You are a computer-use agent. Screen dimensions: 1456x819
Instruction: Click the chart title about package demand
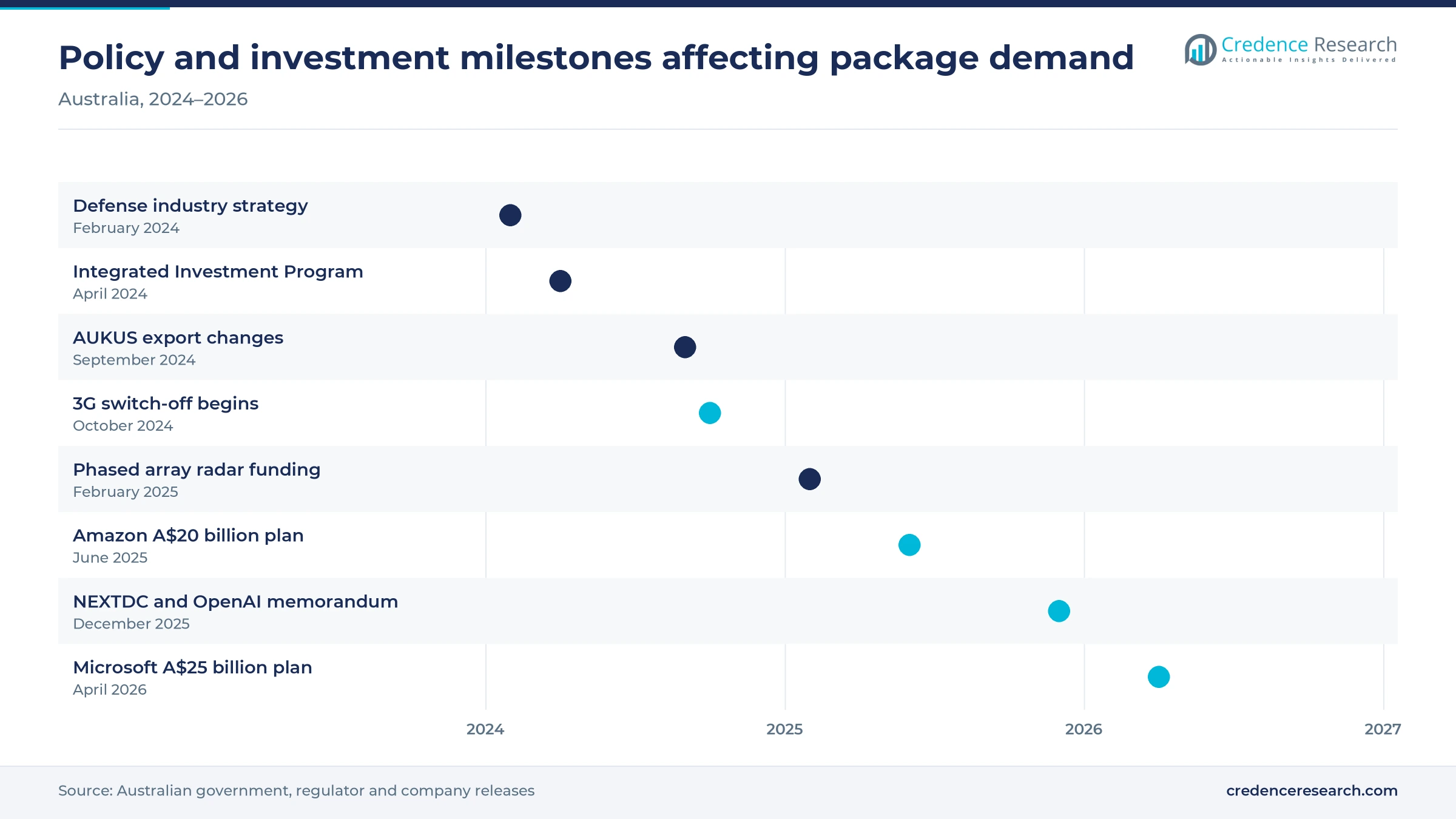coord(596,58)
